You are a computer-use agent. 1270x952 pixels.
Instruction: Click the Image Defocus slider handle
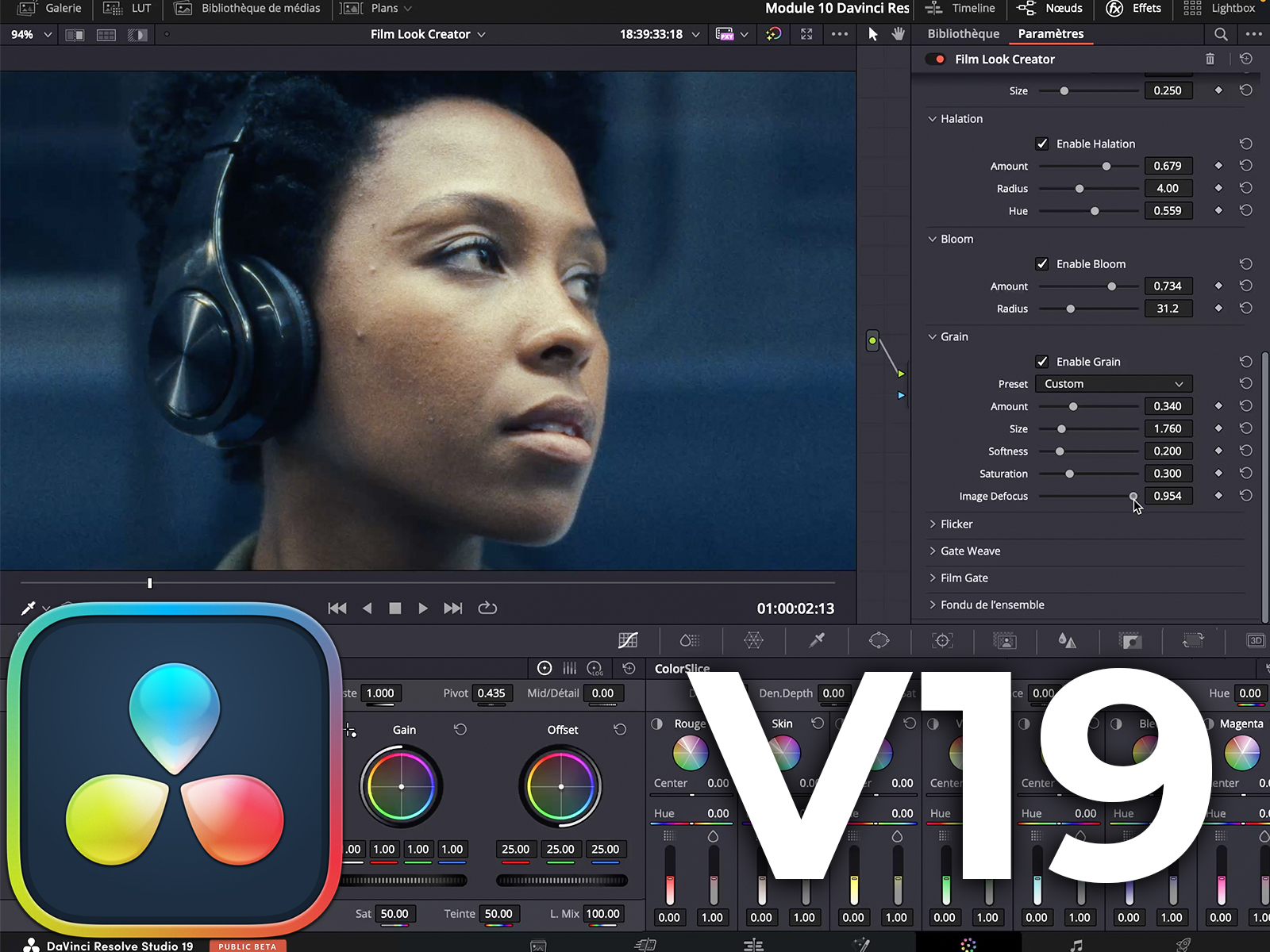pos(1133,497)
